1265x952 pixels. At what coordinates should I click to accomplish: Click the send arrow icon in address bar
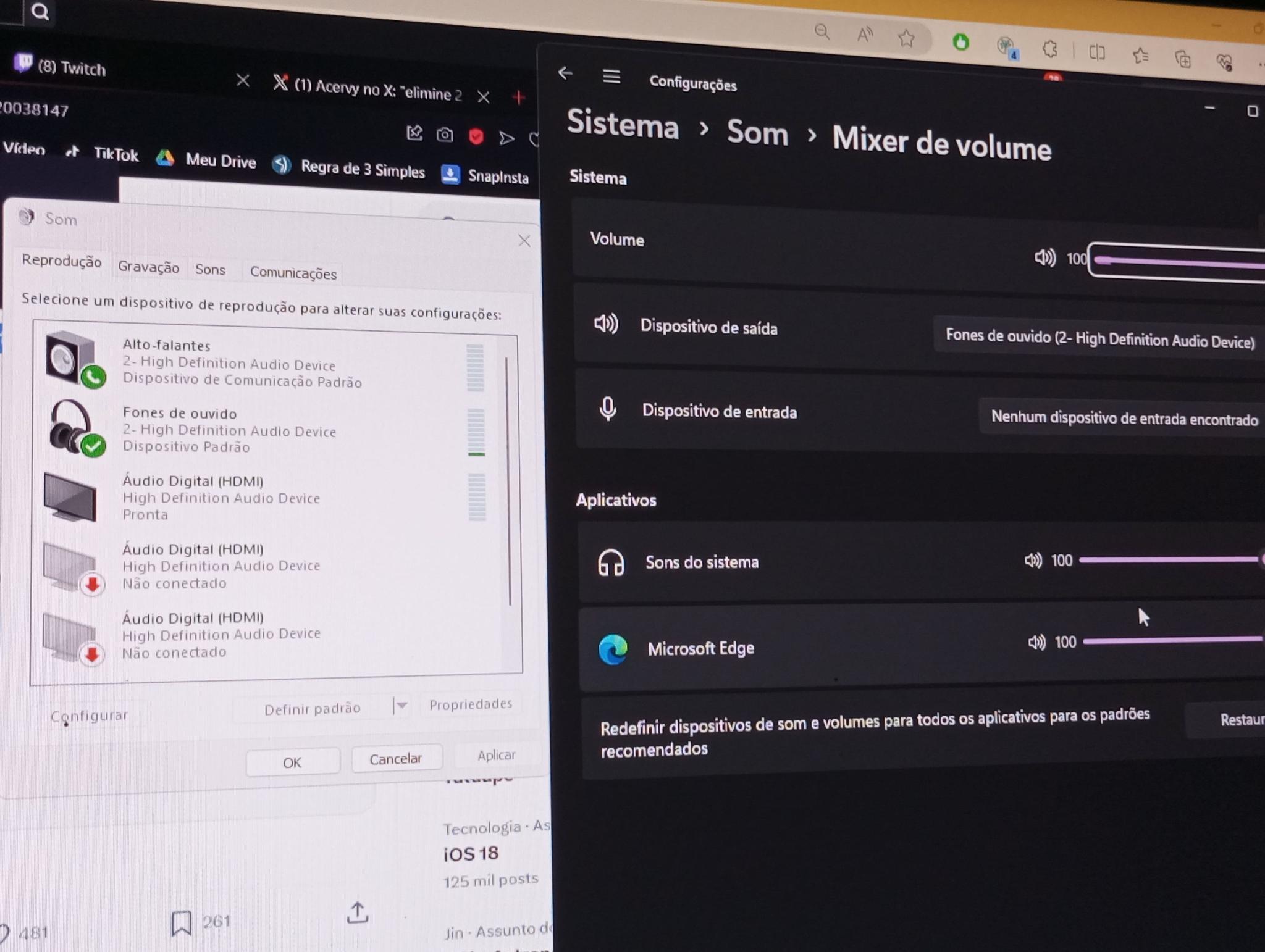[506, 138]
